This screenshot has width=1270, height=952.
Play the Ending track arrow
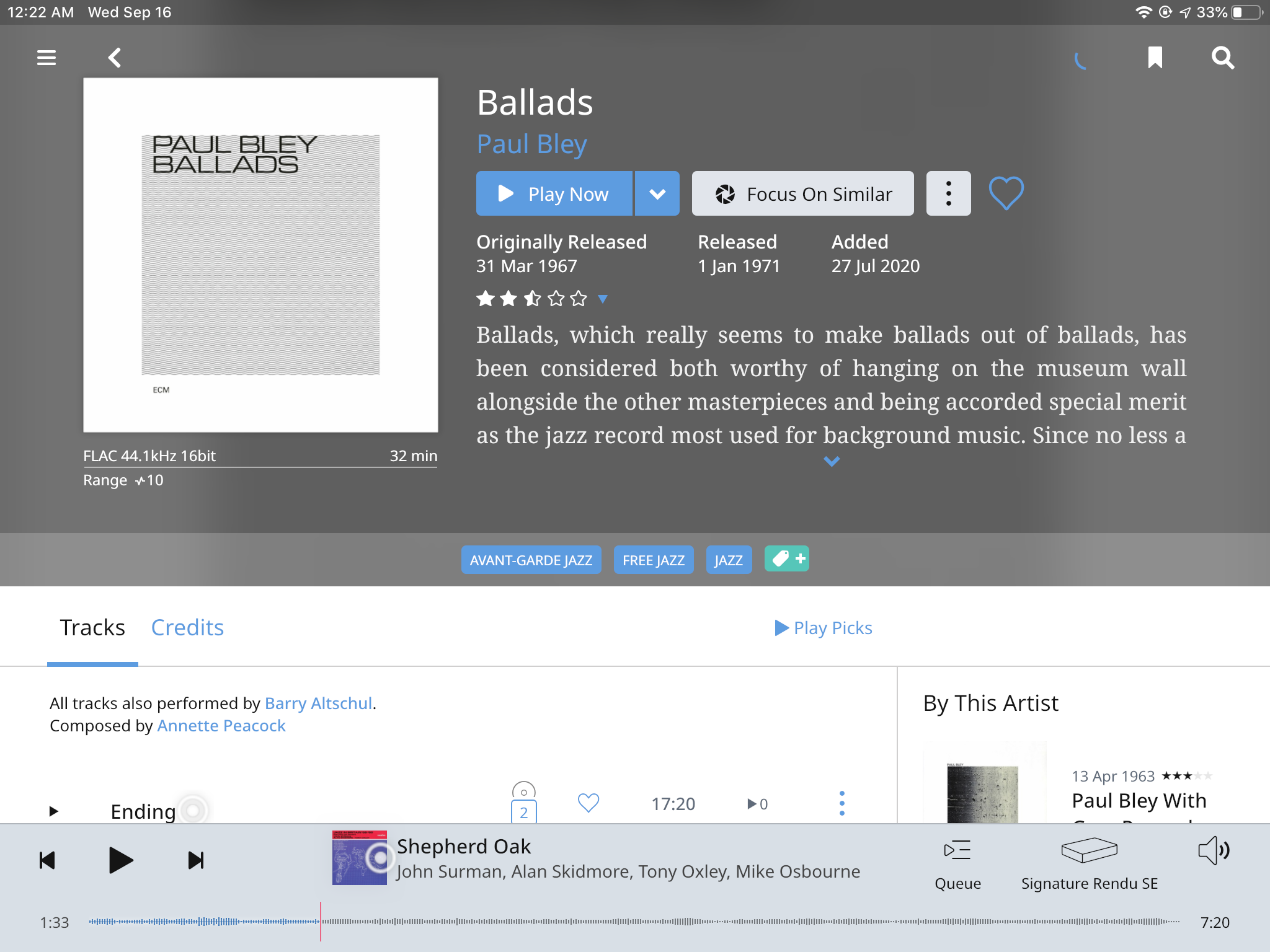53,811
